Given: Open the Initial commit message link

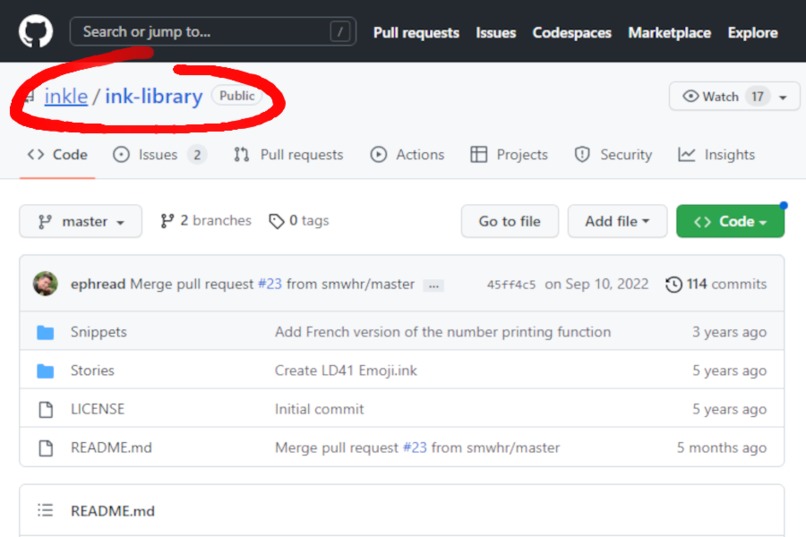Looking at the screenshot, I should pos(319,409).
